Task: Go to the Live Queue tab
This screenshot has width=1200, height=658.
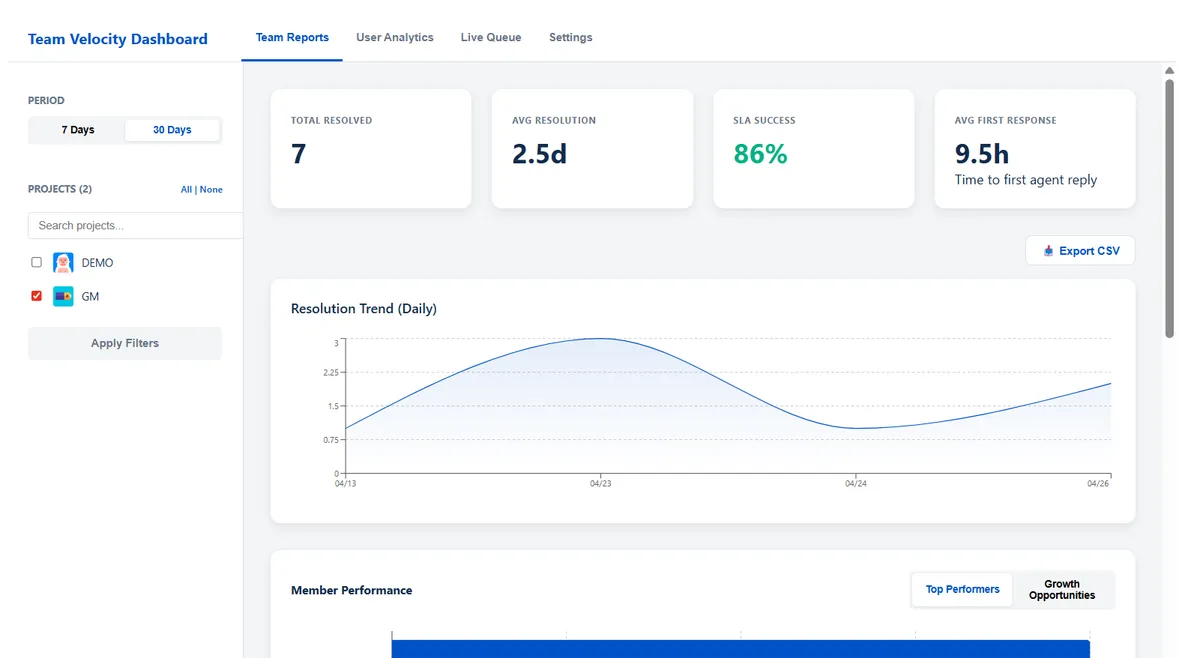Action: pyautogui.click(x=491, y=38)
